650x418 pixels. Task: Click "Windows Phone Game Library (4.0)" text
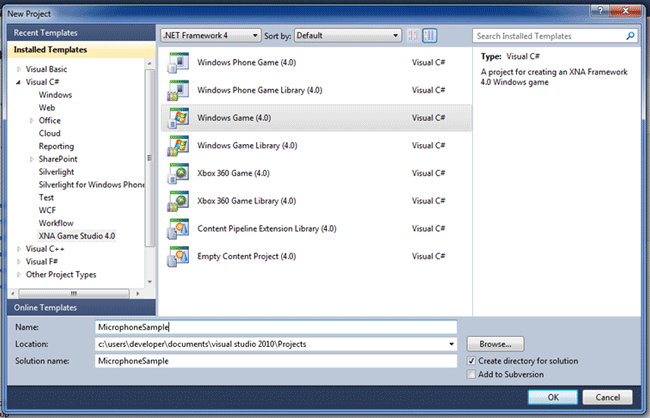(x=260, y=90)
